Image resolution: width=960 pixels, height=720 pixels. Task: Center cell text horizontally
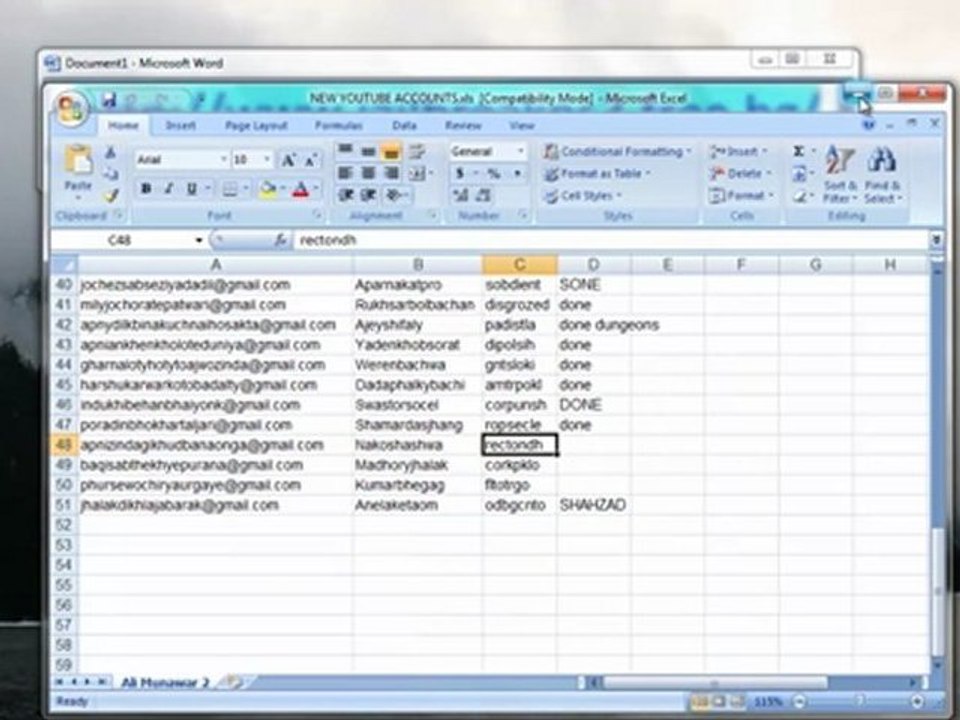(x=368, y=173)
